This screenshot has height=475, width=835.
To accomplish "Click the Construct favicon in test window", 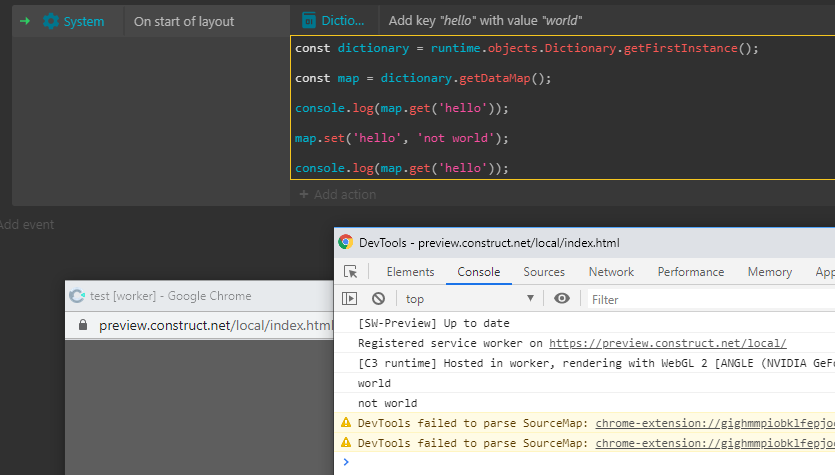I will point(77,296).
